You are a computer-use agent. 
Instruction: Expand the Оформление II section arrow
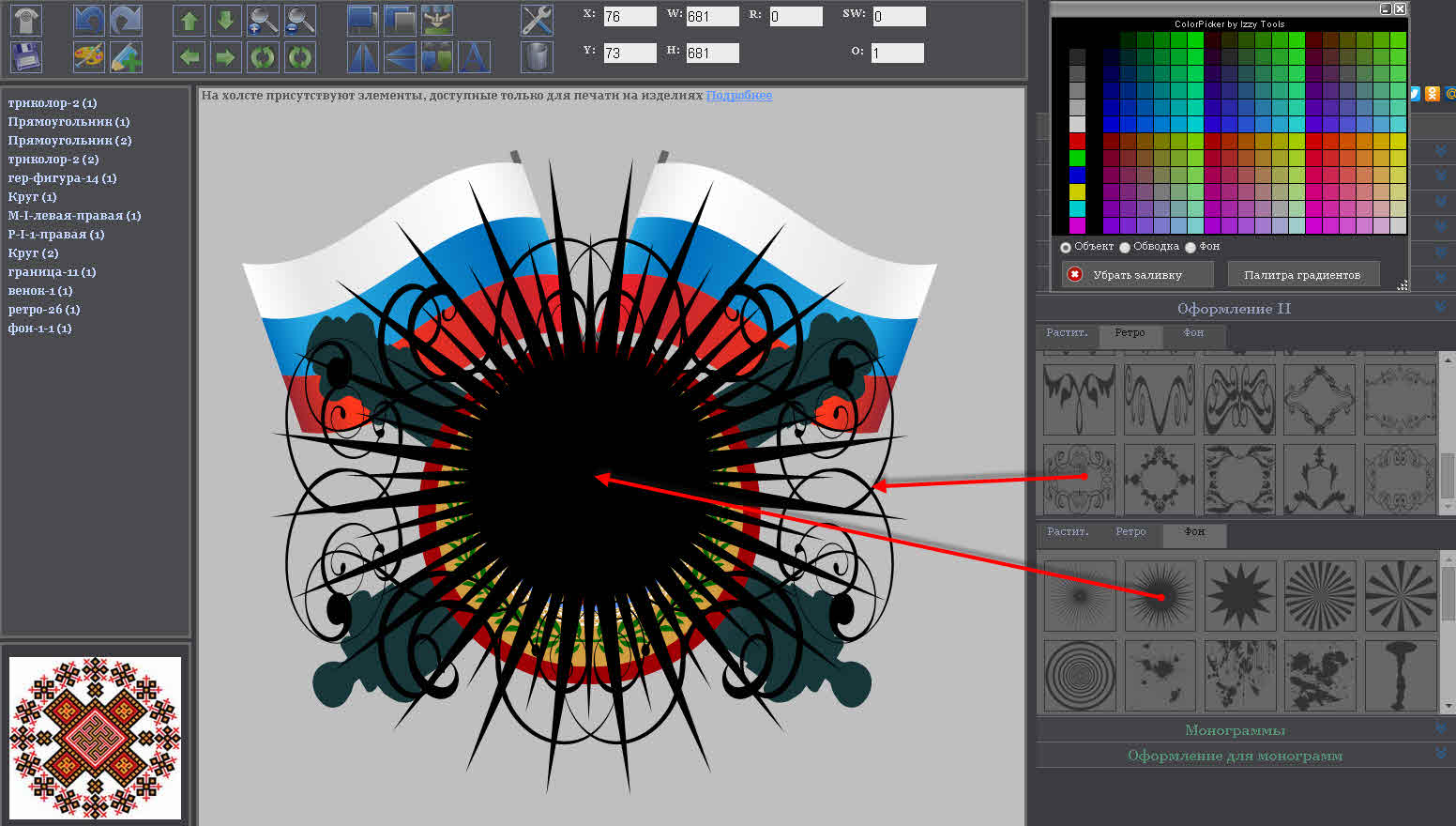[1441, 307]
